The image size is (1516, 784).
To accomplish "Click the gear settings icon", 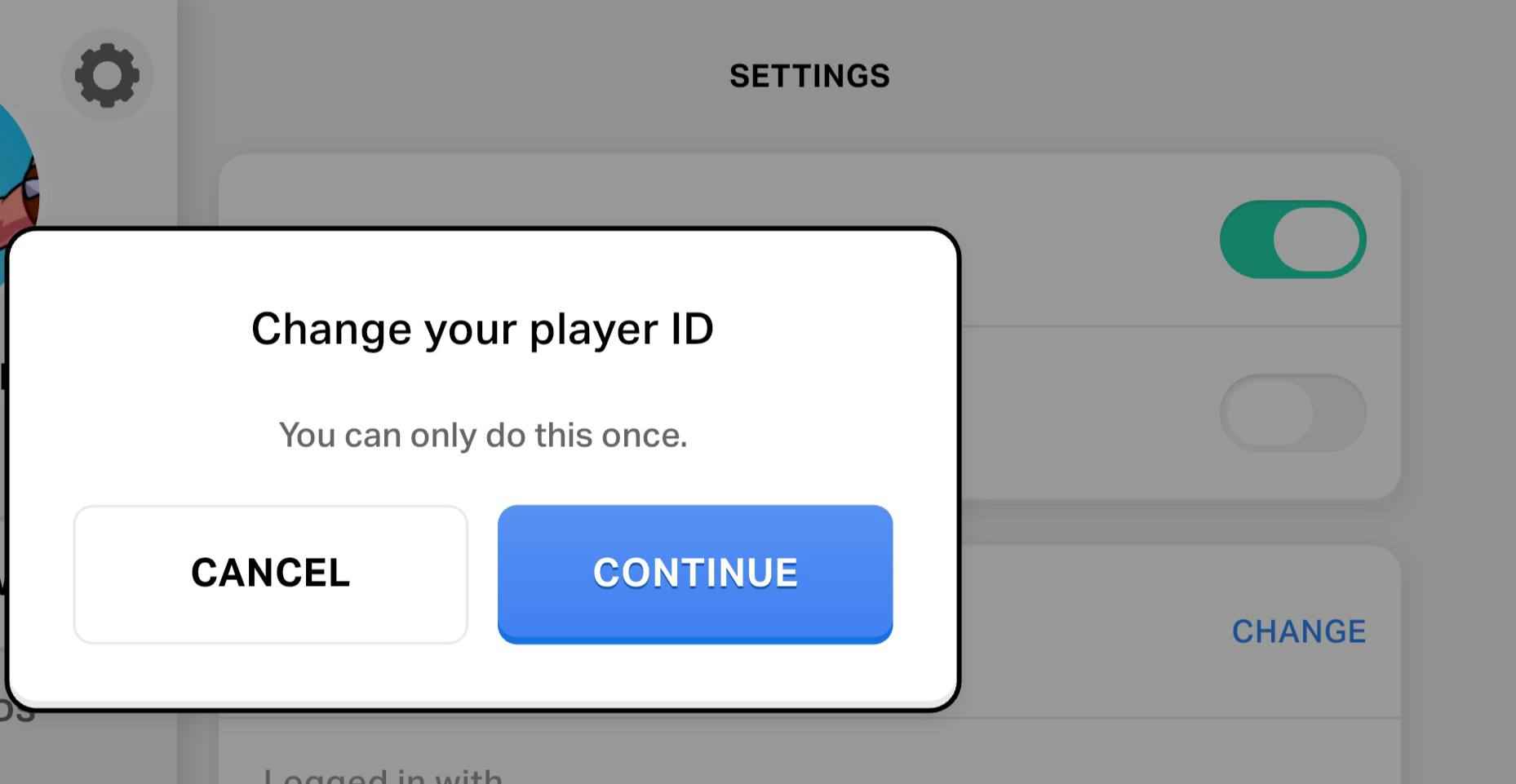I will (107, 76).
